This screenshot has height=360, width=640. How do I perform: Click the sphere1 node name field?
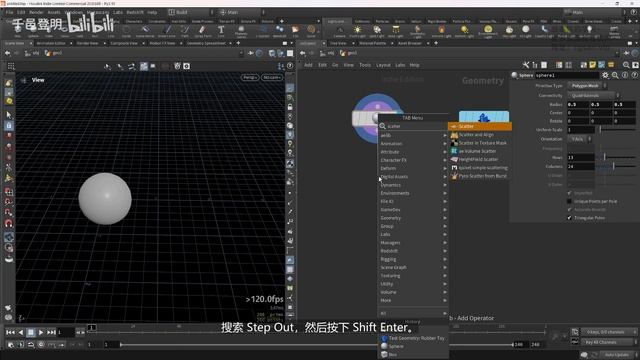click(567, 75)
